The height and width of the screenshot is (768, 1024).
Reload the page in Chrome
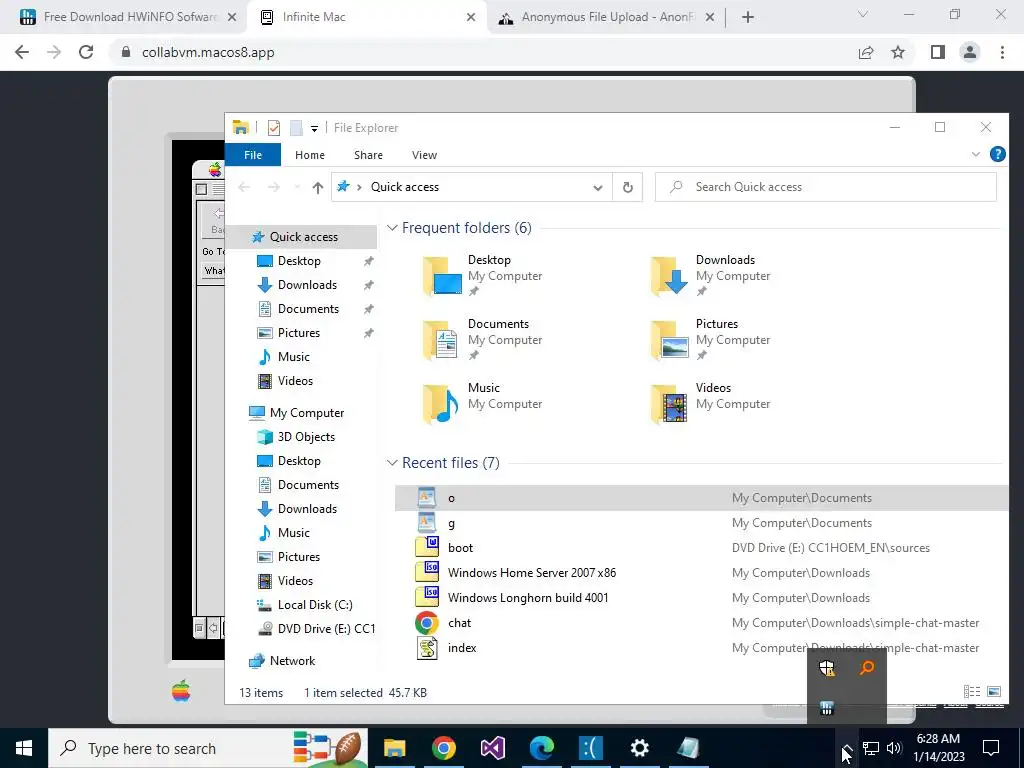(86, 52)
